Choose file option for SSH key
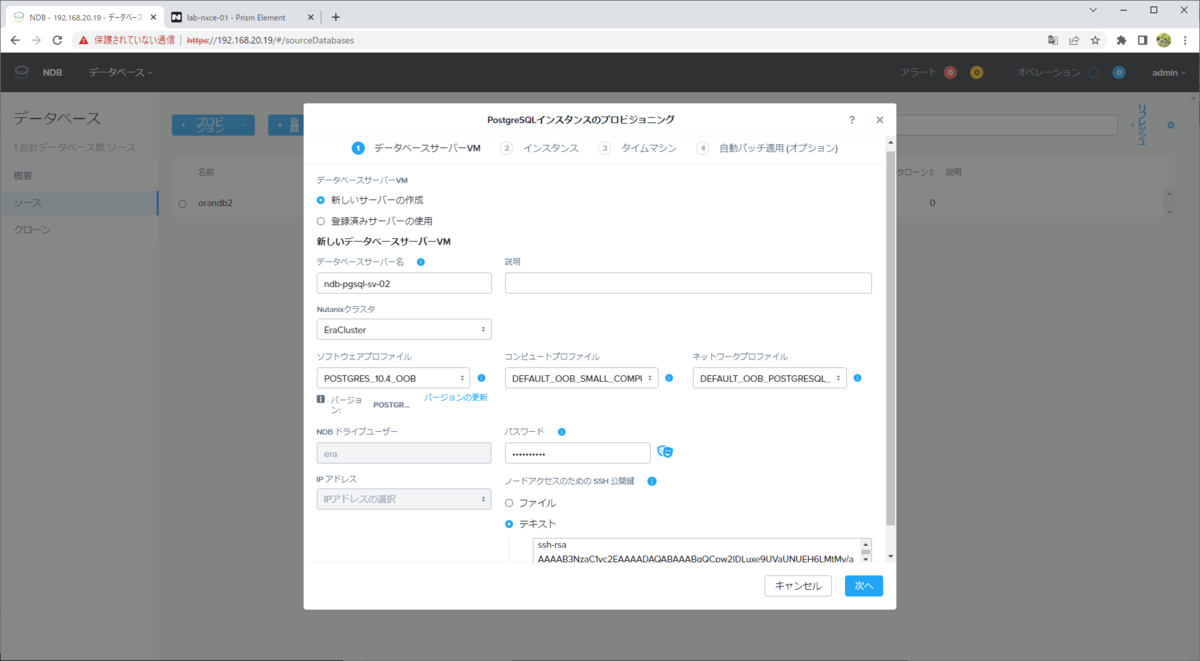The width and height of the screenshot is (1200, 661). 509,503
